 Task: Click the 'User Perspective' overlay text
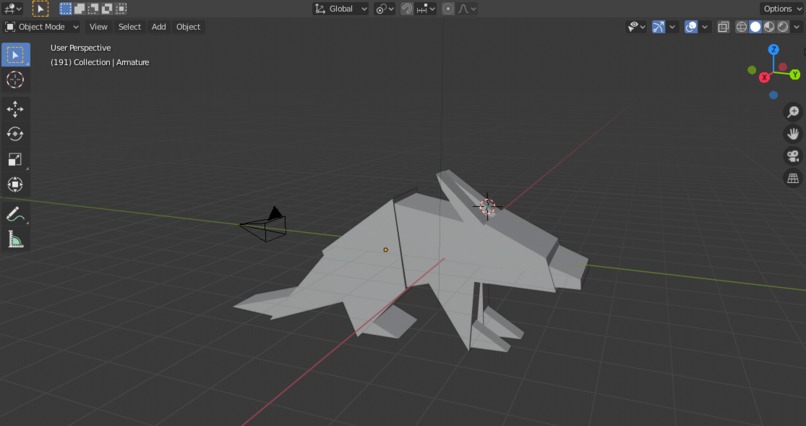[x=81, y=48]
